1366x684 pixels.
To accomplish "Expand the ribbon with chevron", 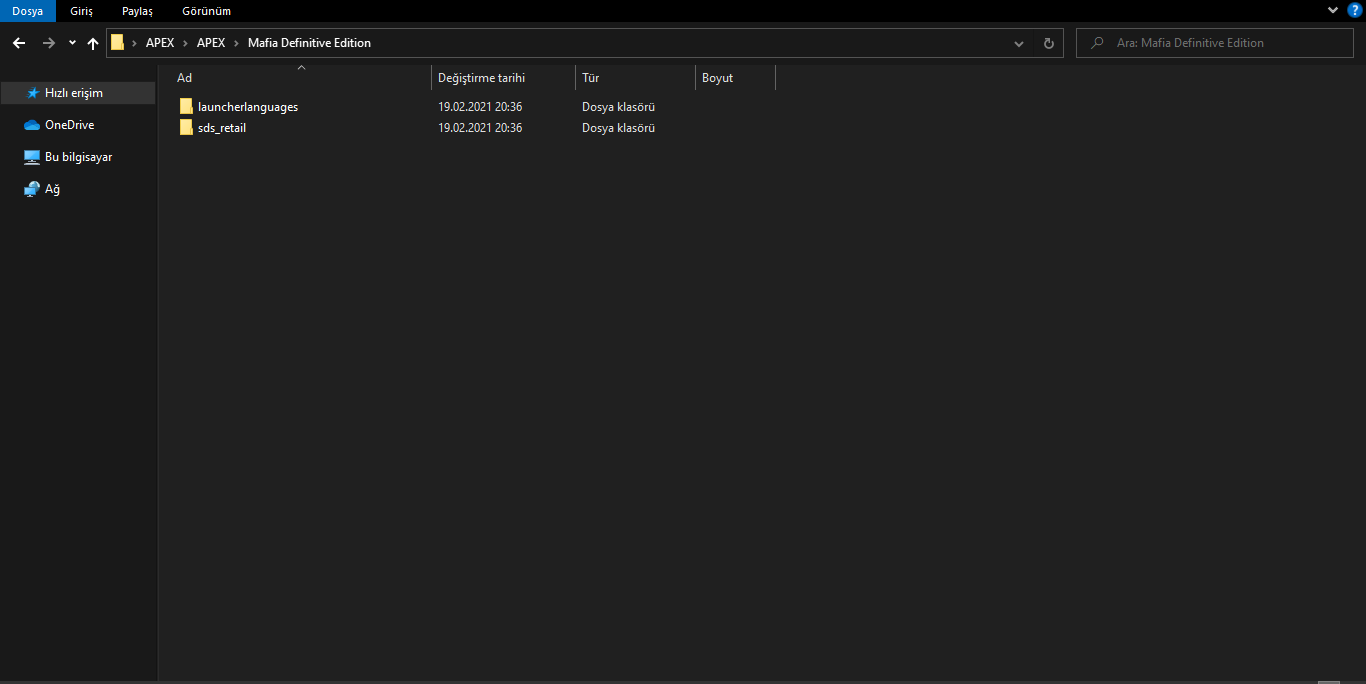I will (1332, 10).
